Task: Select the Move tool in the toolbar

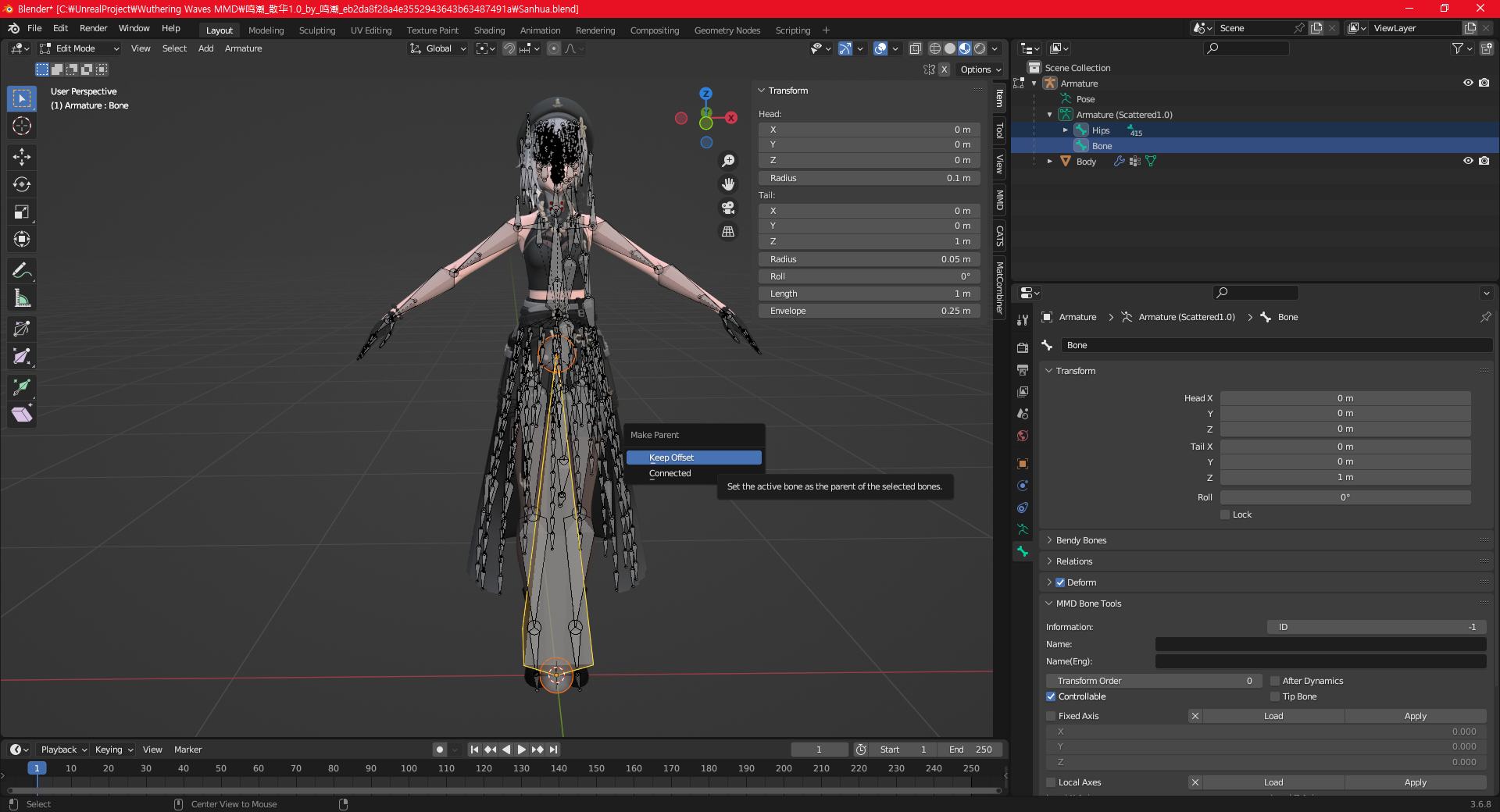Action: pos(22,157)
